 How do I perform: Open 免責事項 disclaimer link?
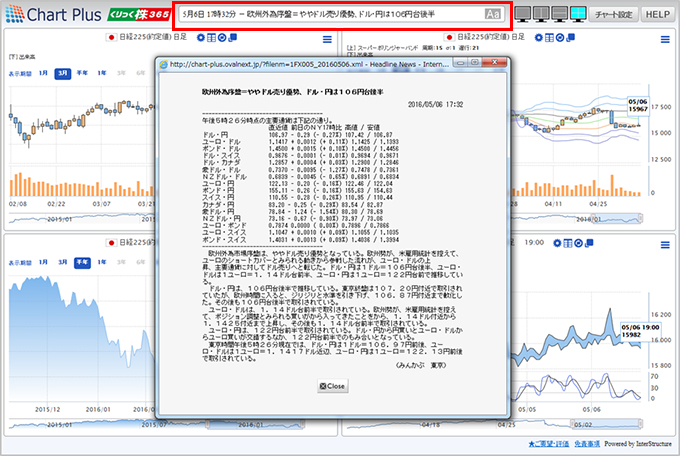tap(587, 444)
